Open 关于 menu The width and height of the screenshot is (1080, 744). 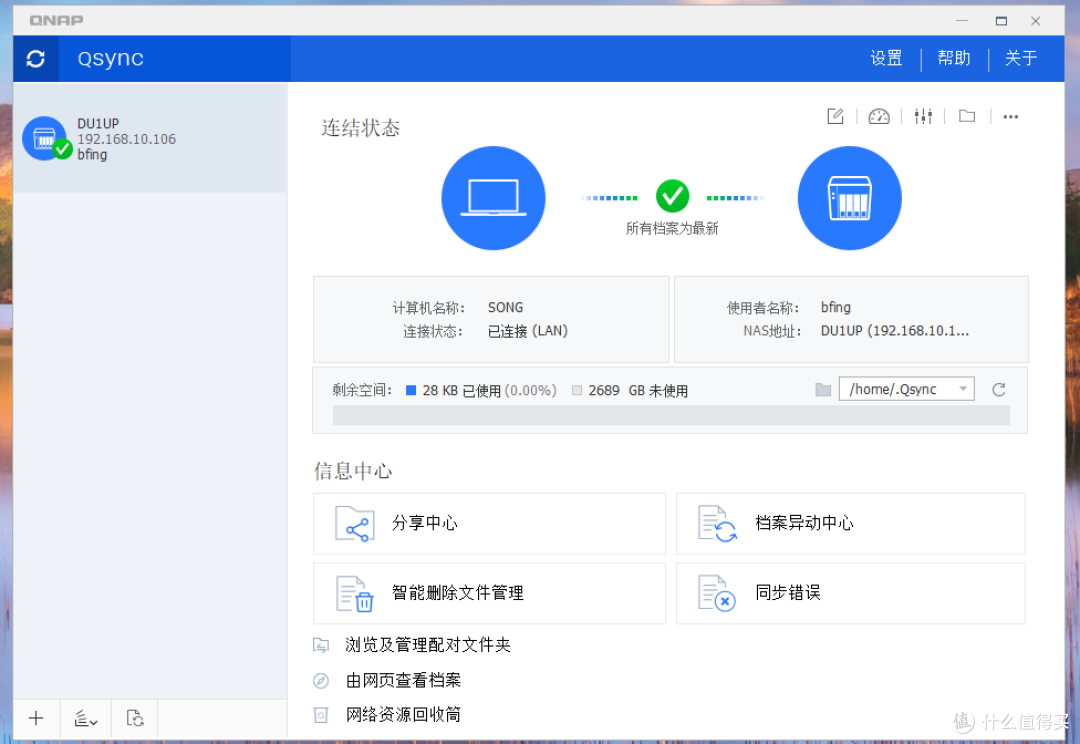(1020, 58)
